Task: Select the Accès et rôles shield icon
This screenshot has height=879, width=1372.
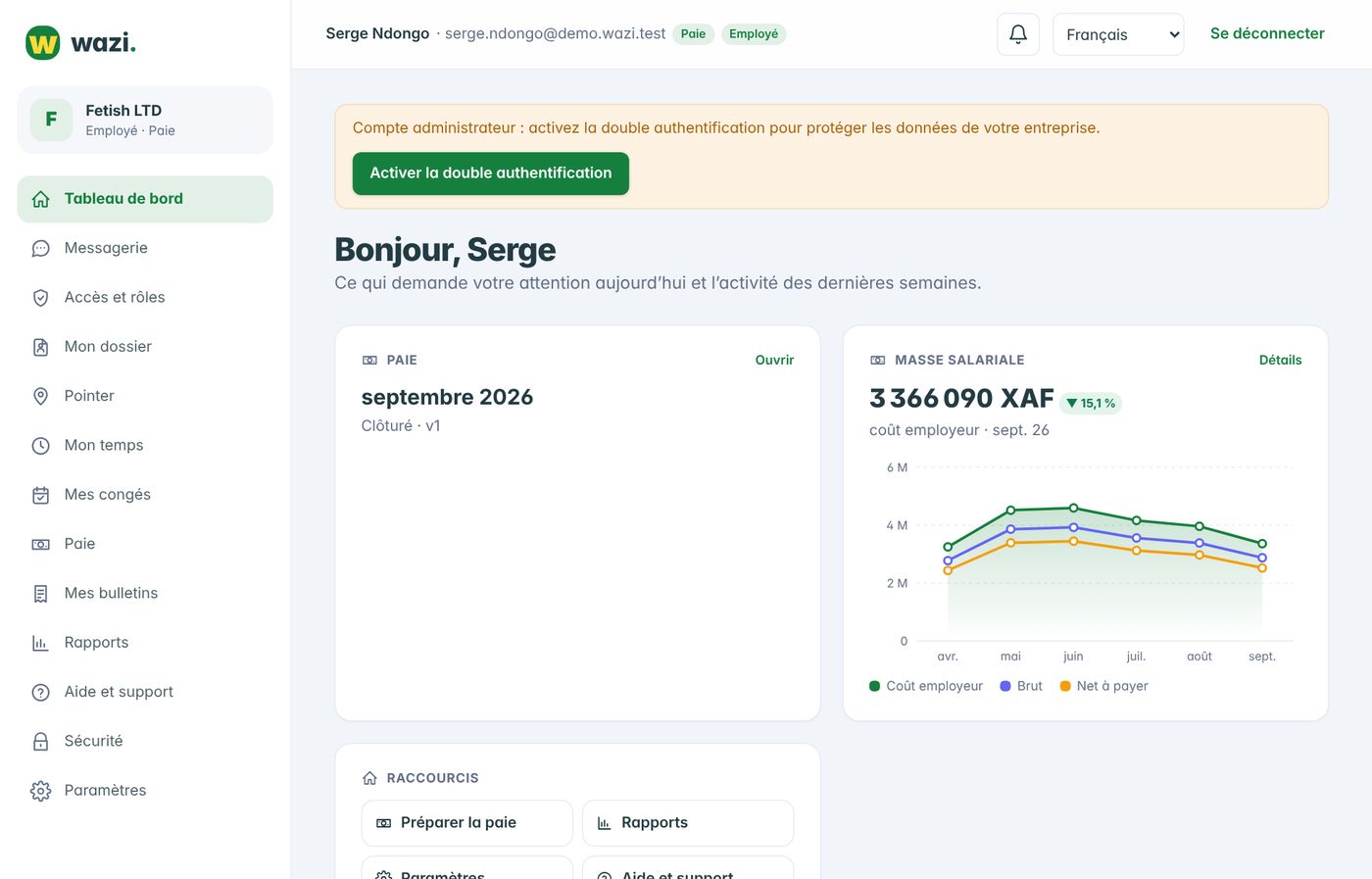Action: pos(40,297)
